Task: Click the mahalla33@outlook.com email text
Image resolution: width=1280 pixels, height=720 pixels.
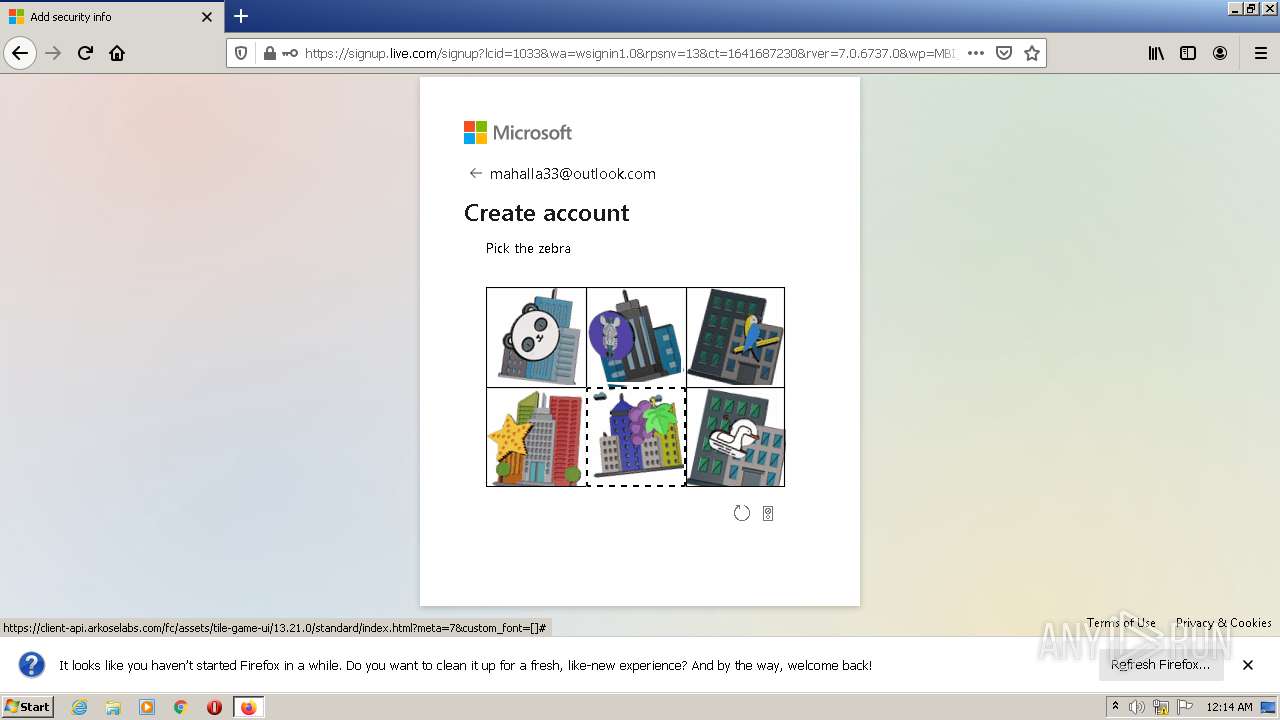Action: (573, 173)
